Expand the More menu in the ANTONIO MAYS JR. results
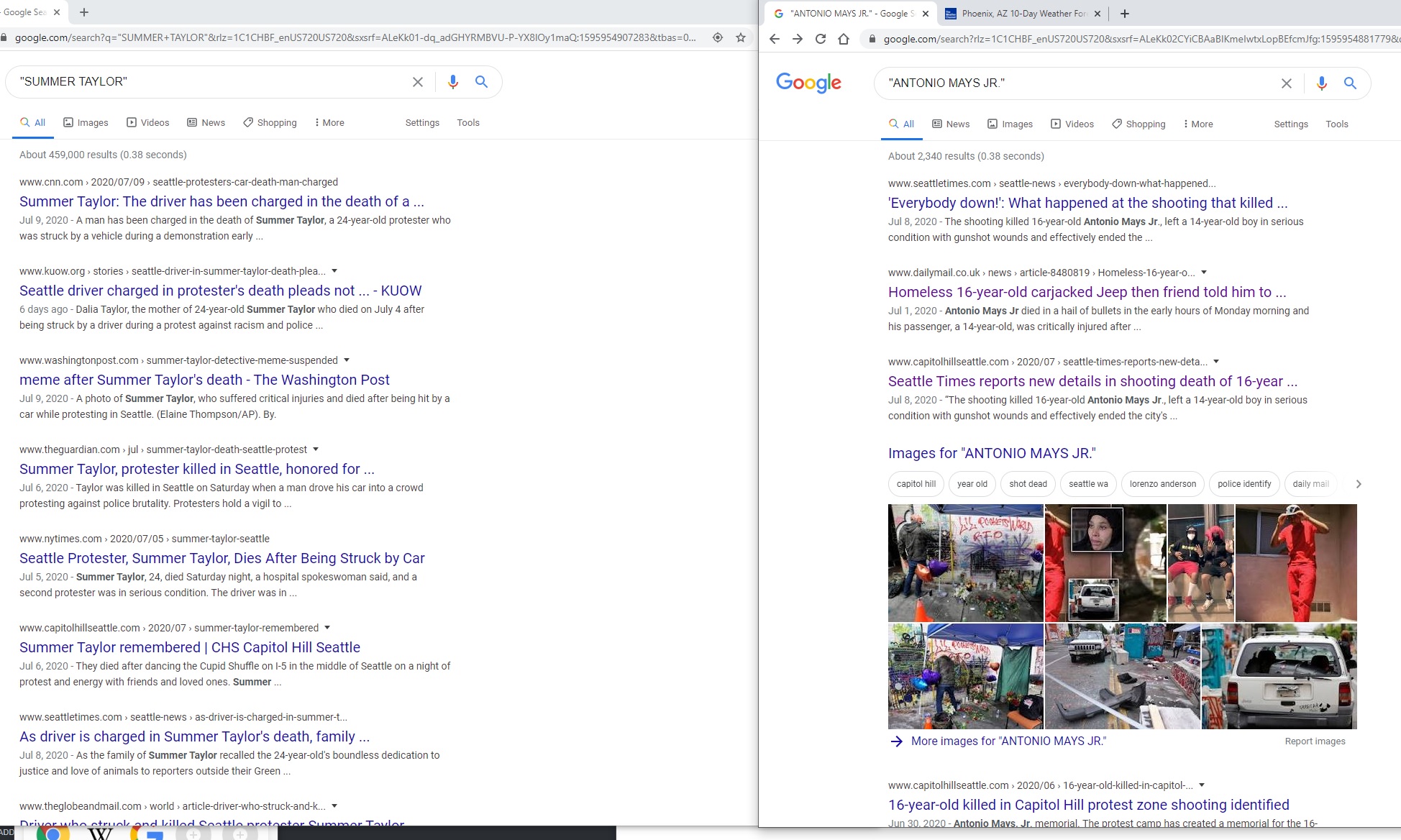This screenshot has width=1401, height=840. click(1198, 124)
